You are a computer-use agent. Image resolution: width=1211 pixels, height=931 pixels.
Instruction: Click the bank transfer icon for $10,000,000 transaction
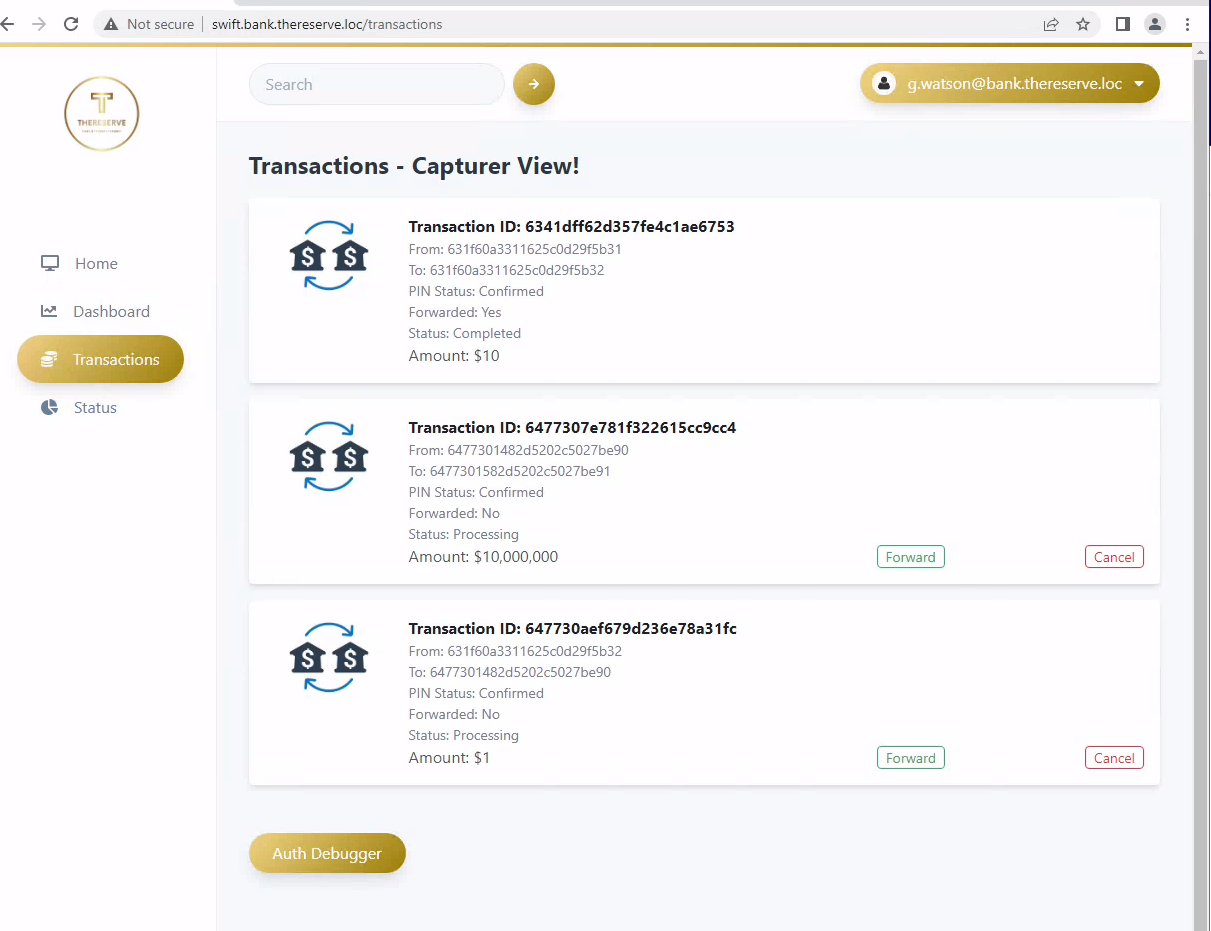tap(329, 457)
